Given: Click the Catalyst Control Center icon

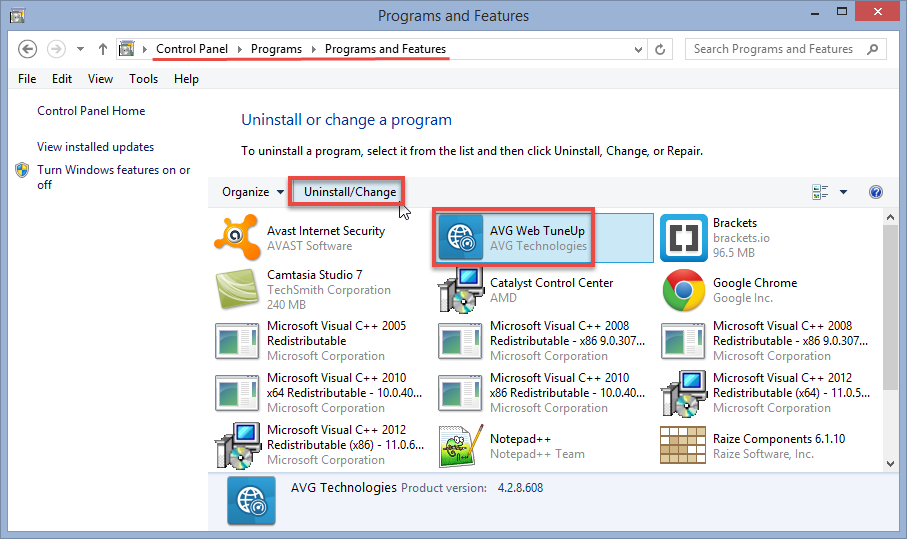Looking at the screenshot, I should point(460,289).
